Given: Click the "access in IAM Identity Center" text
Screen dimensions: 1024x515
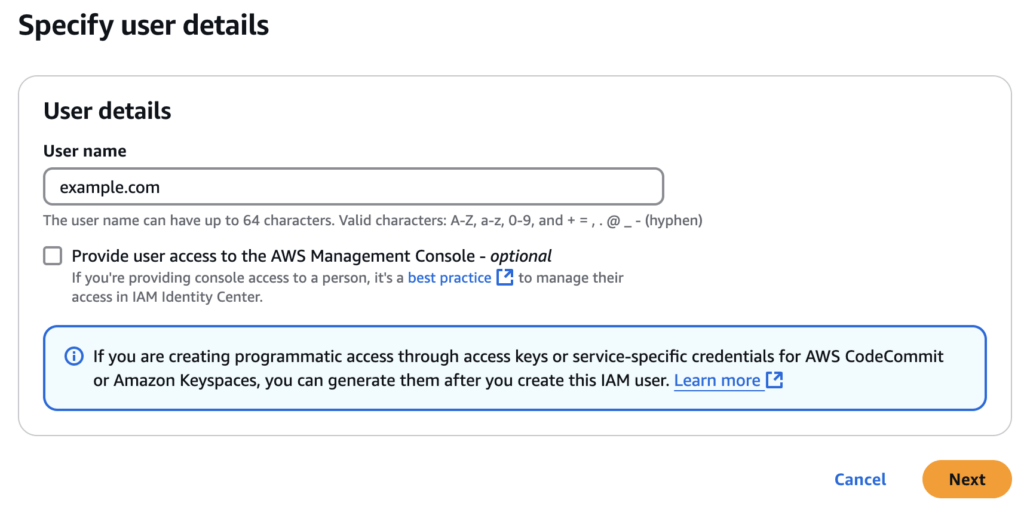Looking at the screenshot, I should 167,297.
